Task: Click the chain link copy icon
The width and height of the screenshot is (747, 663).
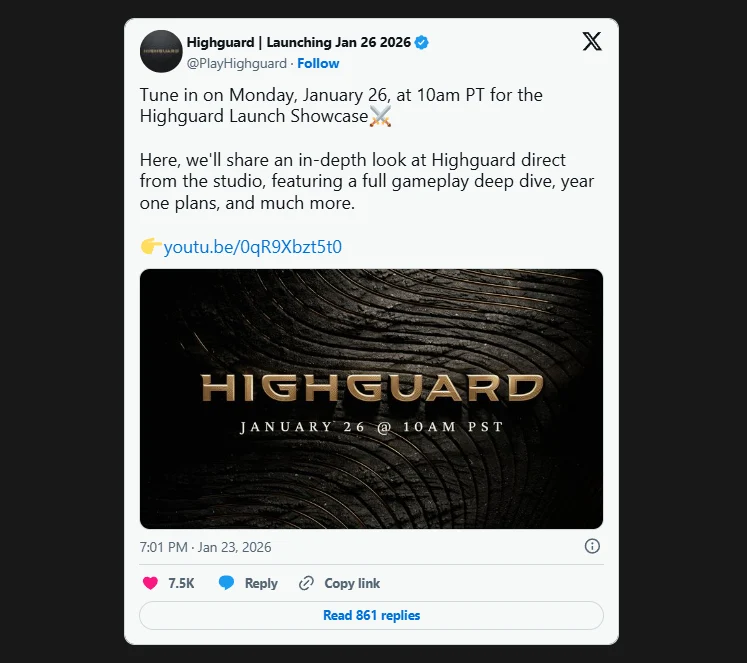Action: [x=306, y=583]
